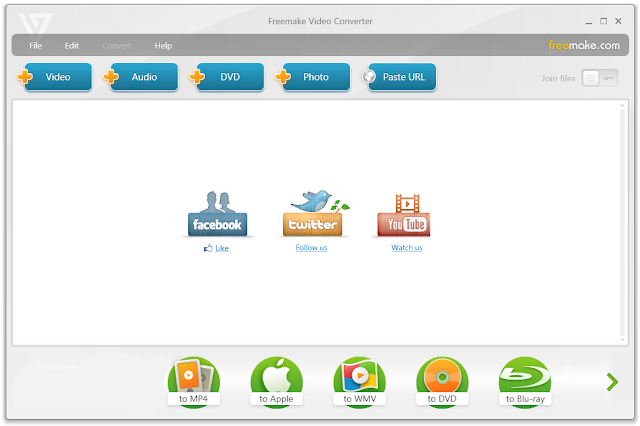Open the File menu
Image resolution: width=640 pixels, height=426 pixels.
click(x=36, y=46)
